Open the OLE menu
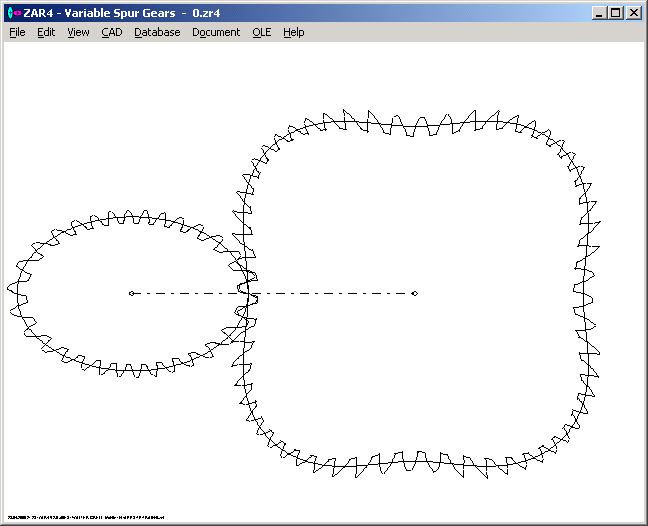 [261, 32]
